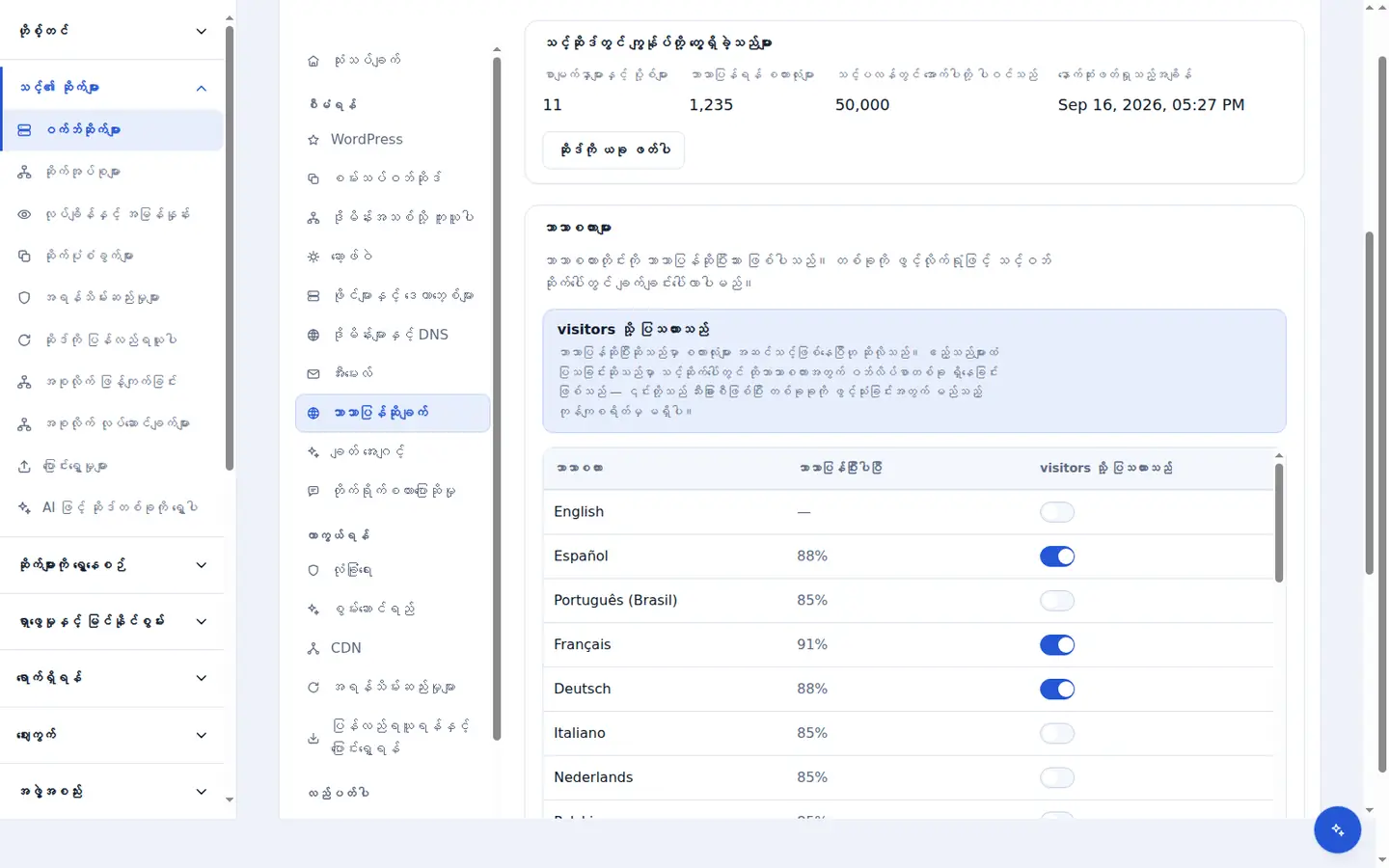Viewport: 1389px width, 868px height.
Task: Open the Nederlands language row
Action: coord(908,777)
